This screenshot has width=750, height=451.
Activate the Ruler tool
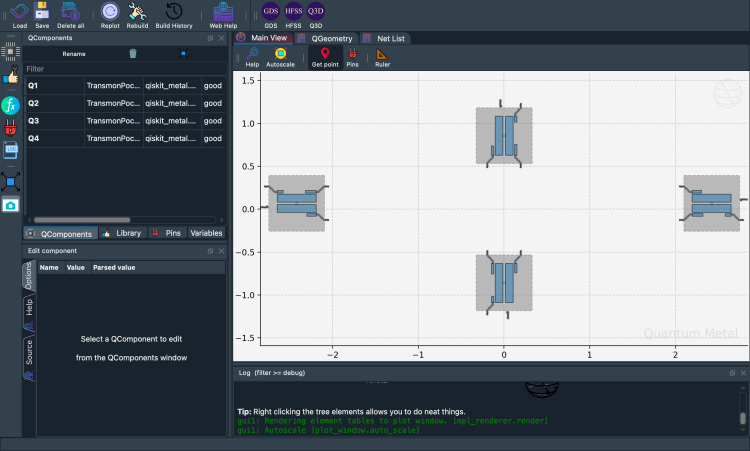[x=382, y=57]
